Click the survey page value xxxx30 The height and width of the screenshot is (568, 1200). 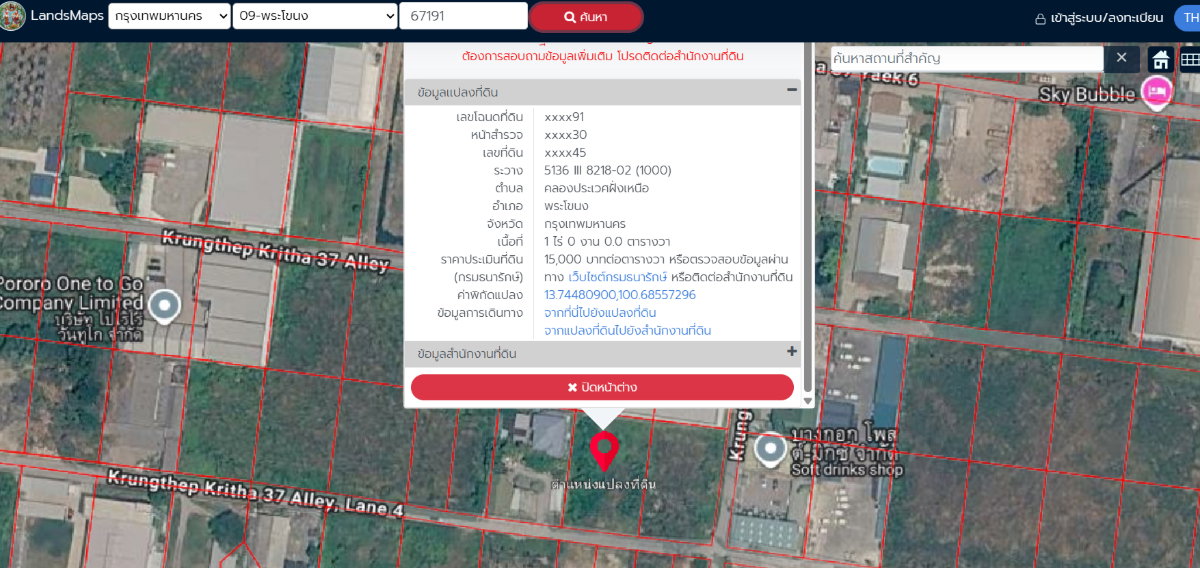click(566, 135)
